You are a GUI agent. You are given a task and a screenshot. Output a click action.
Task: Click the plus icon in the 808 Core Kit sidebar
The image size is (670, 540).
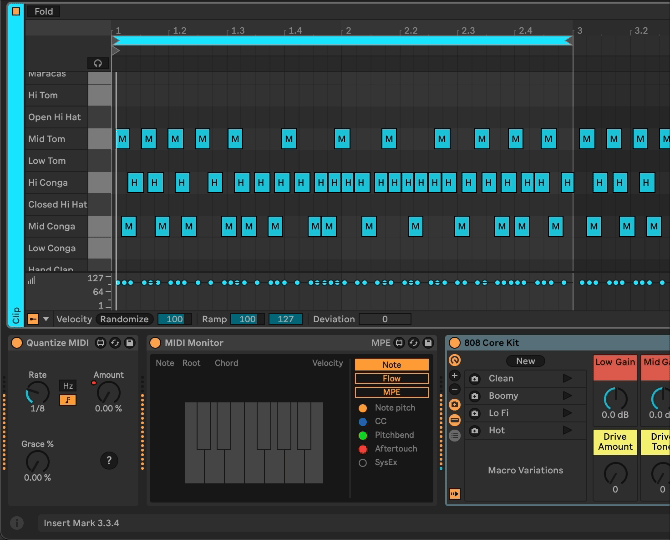coord(455,376)
